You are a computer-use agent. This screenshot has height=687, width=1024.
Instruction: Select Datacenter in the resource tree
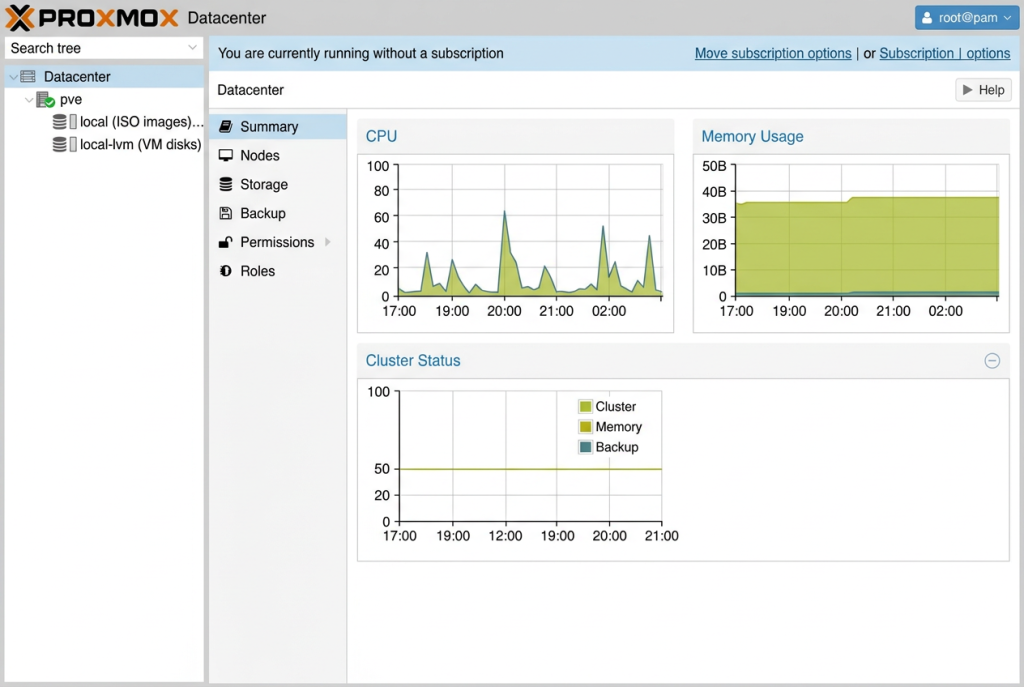pyautogui.click(x=104, y=76)
